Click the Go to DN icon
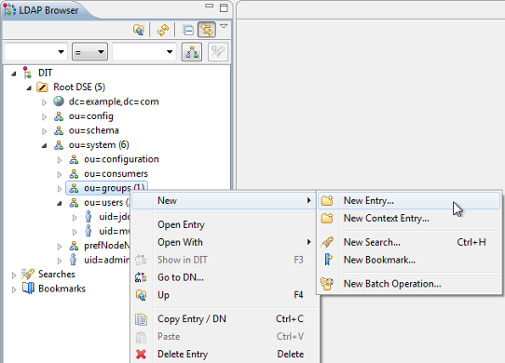 [141, 277]
